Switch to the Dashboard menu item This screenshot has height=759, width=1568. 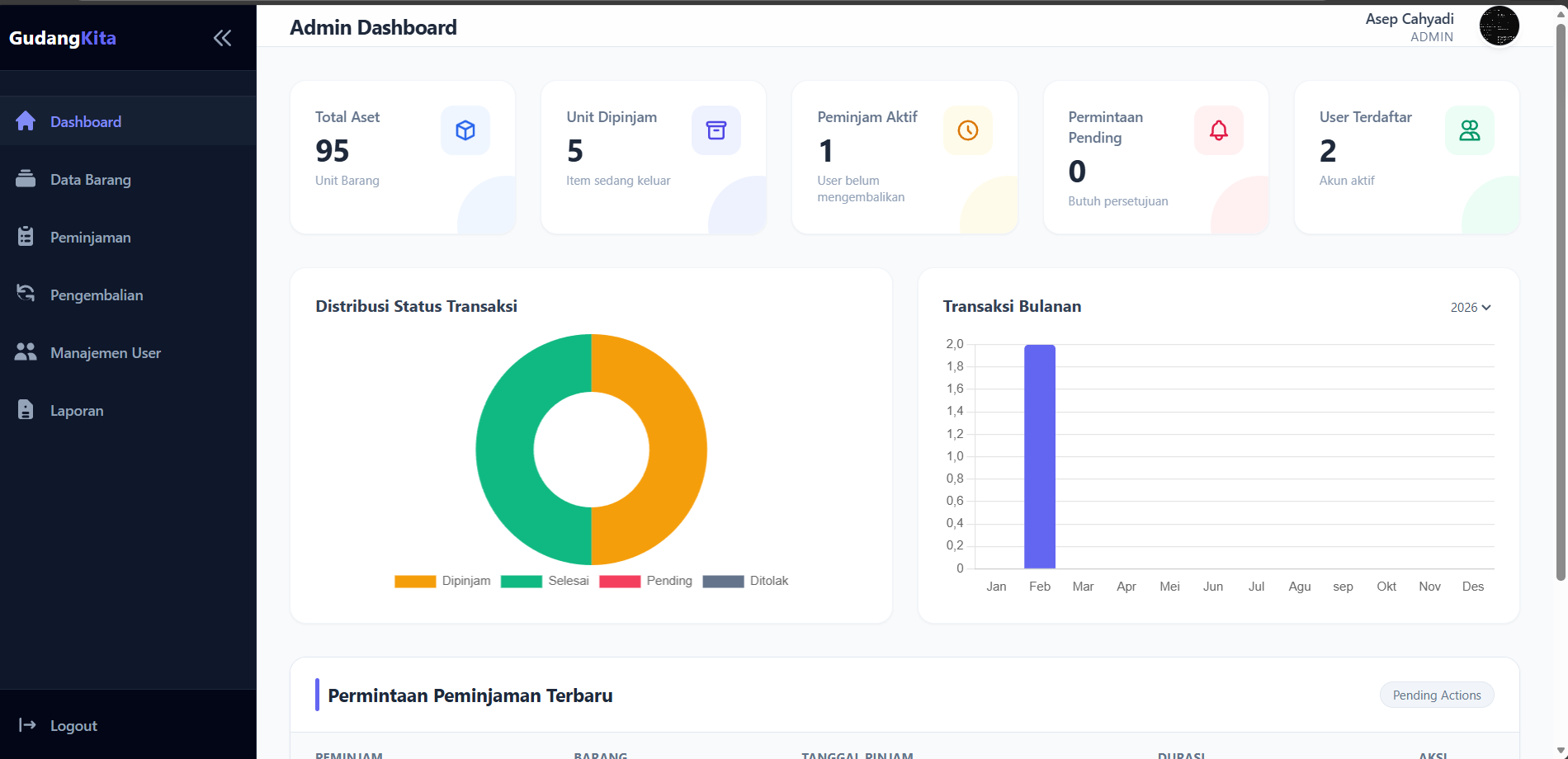coord(85,121)
